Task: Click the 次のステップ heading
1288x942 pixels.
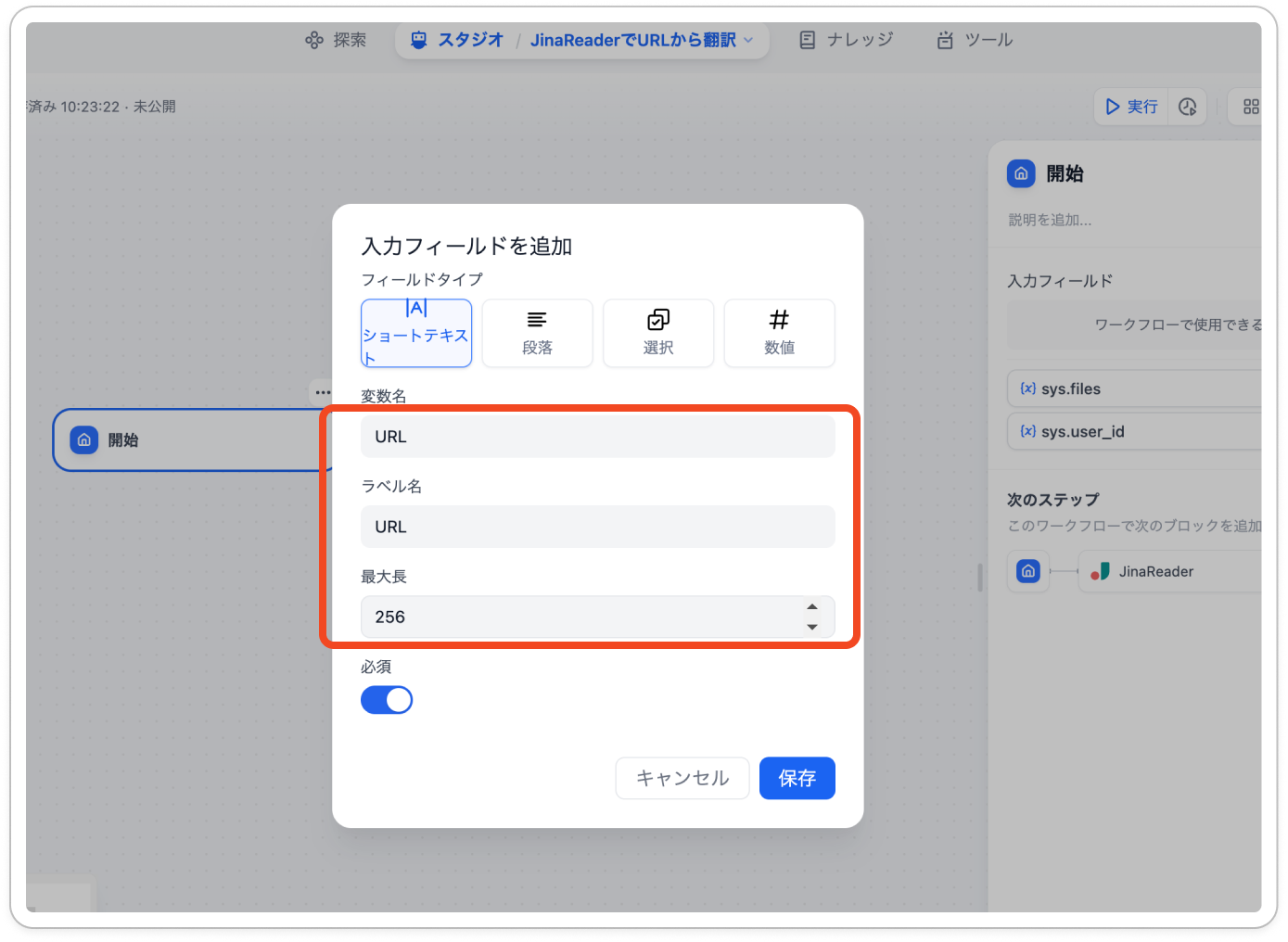Action: [1053, 500]
